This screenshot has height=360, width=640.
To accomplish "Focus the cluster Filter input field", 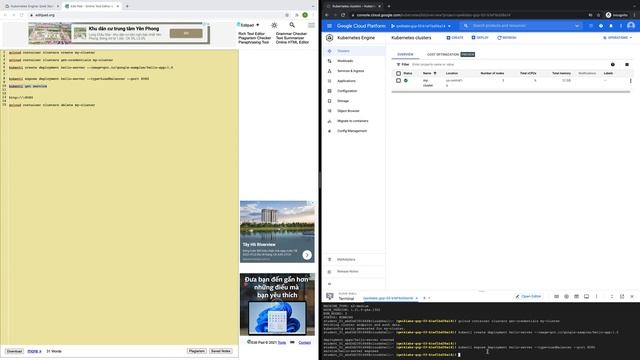I will click(506, 64).
